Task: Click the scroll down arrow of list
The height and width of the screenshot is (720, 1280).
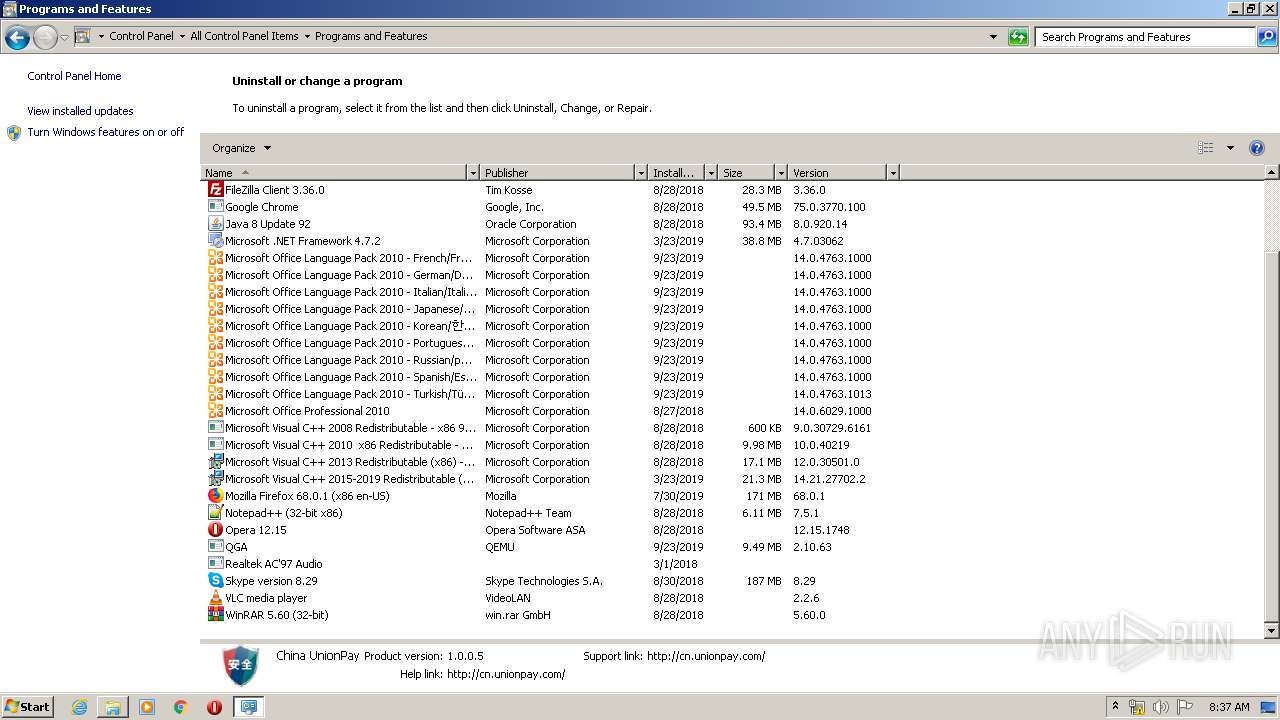Action: coord(1272,631)
